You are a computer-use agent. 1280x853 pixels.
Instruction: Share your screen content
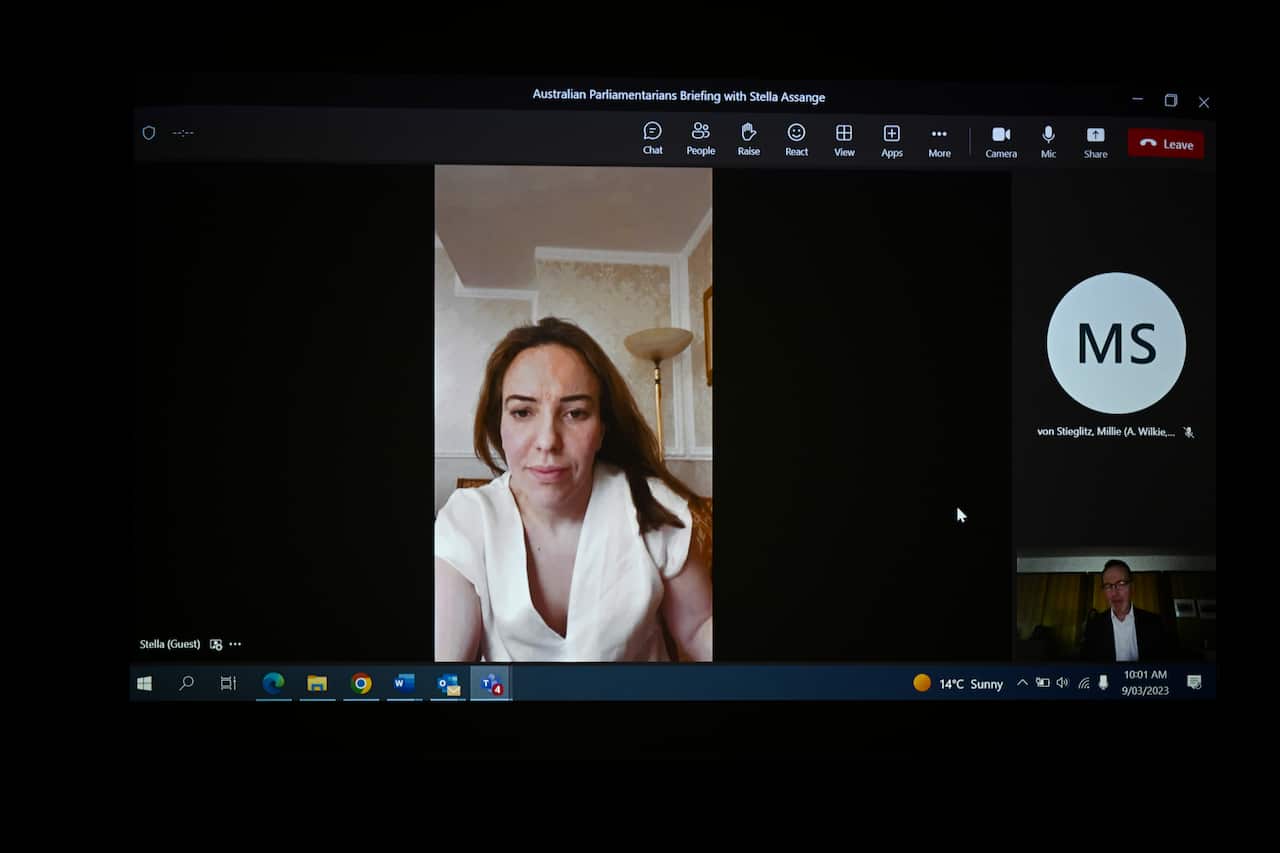pyautogui.click(x=1095, y=140)
